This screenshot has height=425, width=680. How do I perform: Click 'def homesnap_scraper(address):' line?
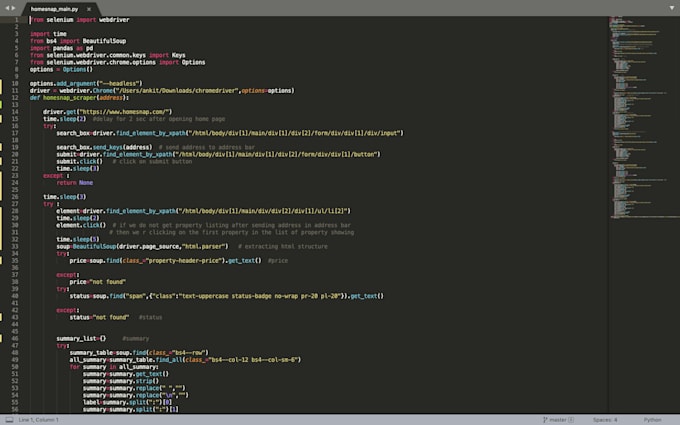click(79, 98)
